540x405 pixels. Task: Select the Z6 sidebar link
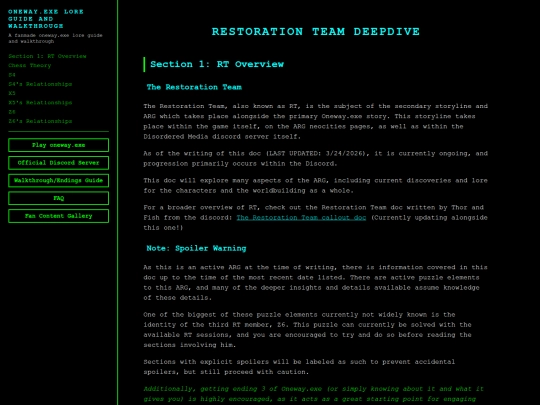(12, 112)
